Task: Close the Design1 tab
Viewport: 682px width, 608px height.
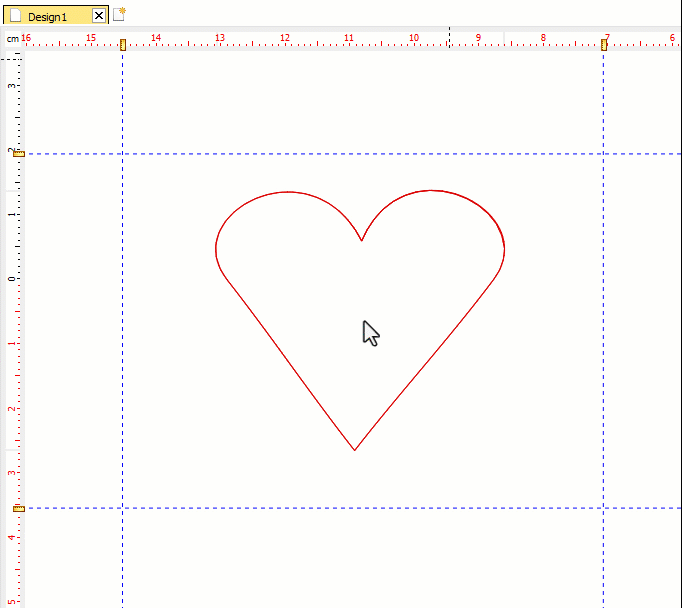Action: 99,16
